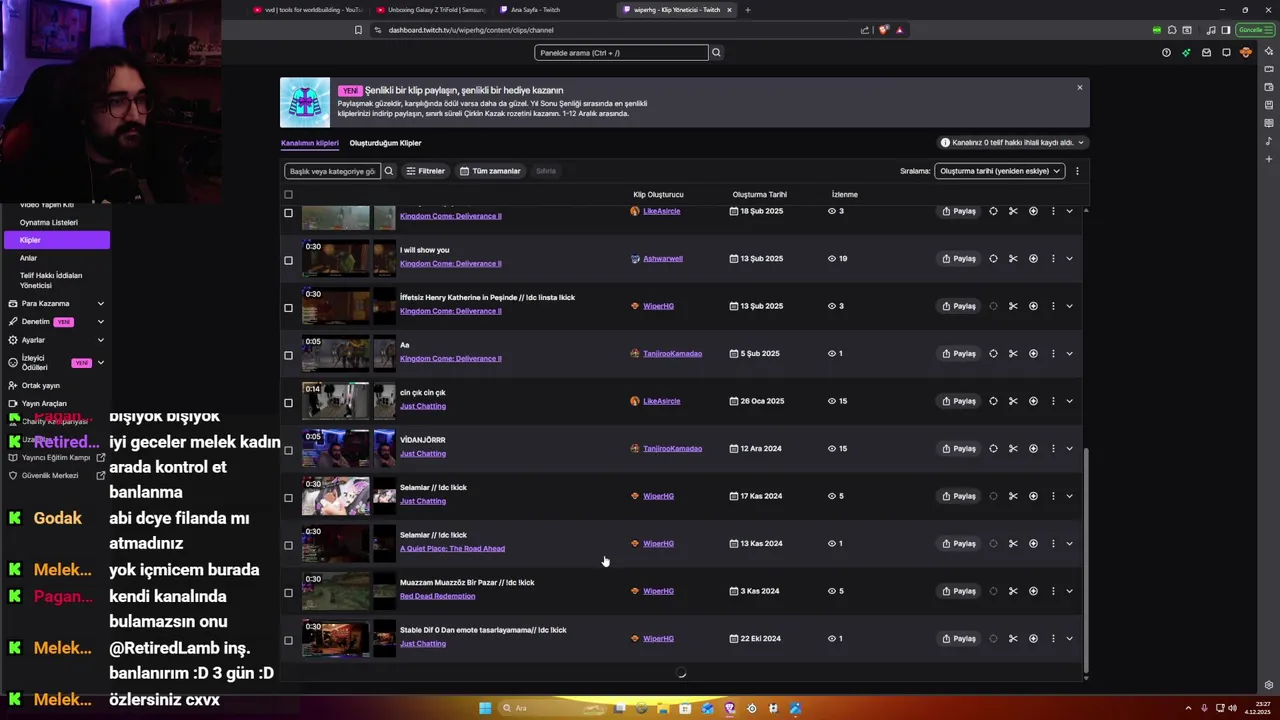This screenshot has height=720, width=1280.
Task: Open clip creator 'Ashwarwell' profile link
Action: (x=663, y=259)
